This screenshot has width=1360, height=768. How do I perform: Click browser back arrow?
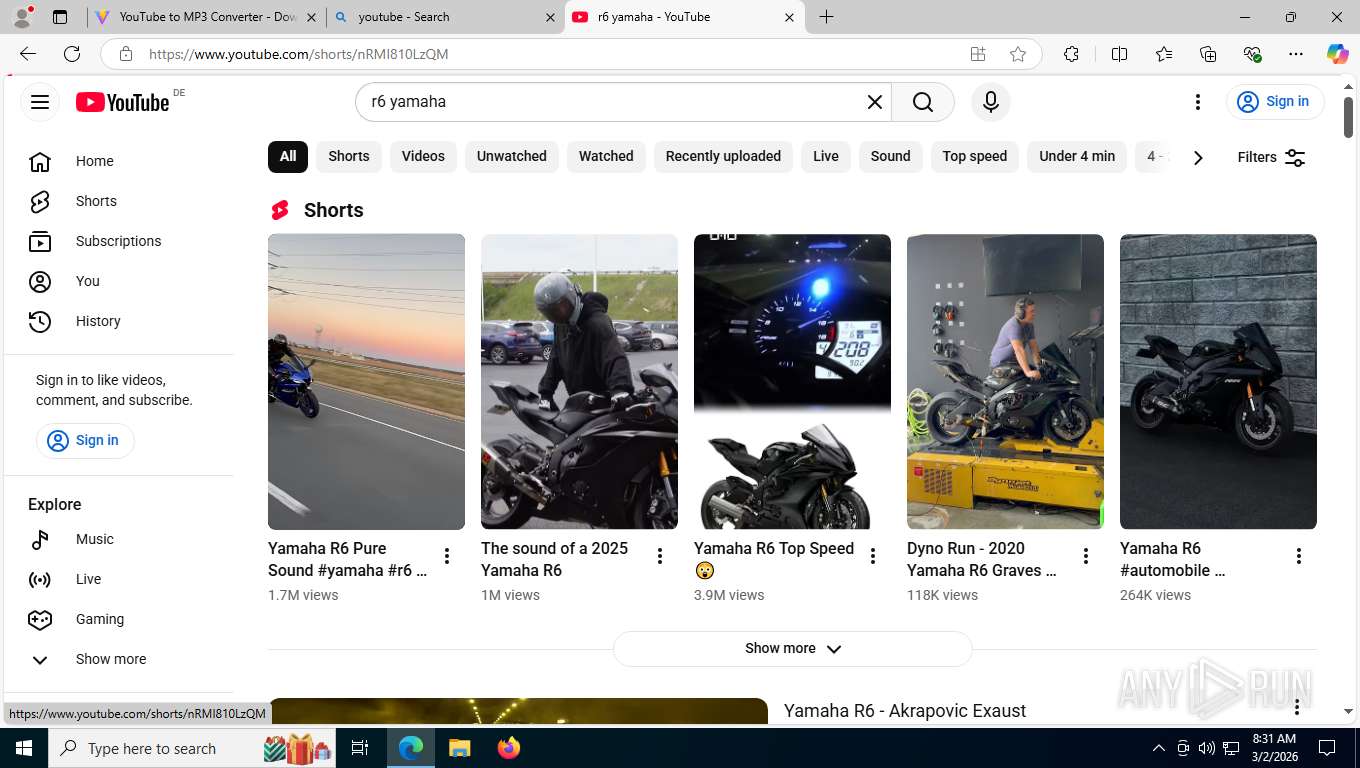coord(28,54)
